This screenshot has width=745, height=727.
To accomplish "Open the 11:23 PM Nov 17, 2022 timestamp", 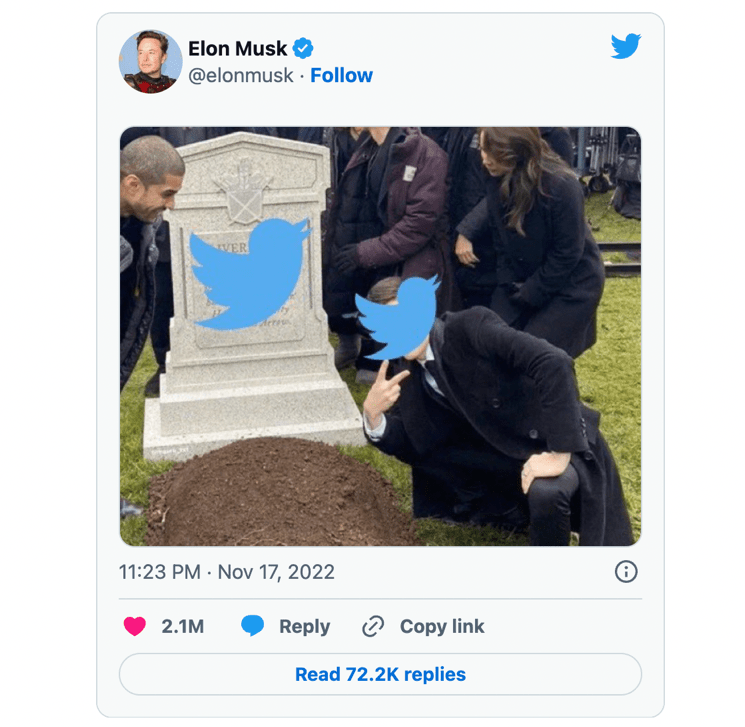I will [x=227, y=573].
